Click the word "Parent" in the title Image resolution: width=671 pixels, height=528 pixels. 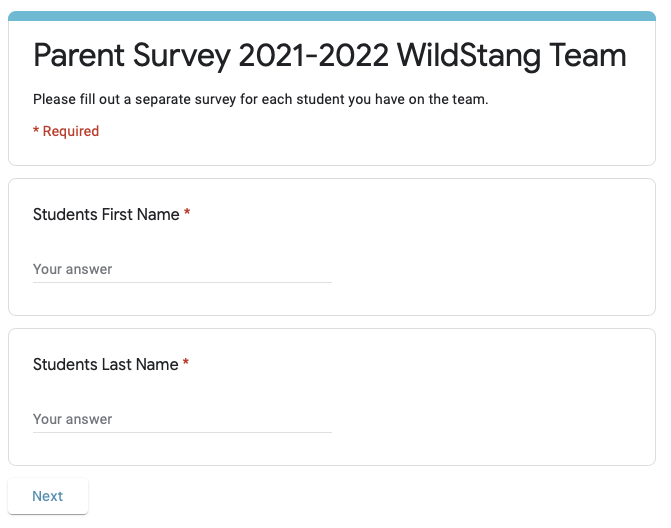click(x=82, y=56)
